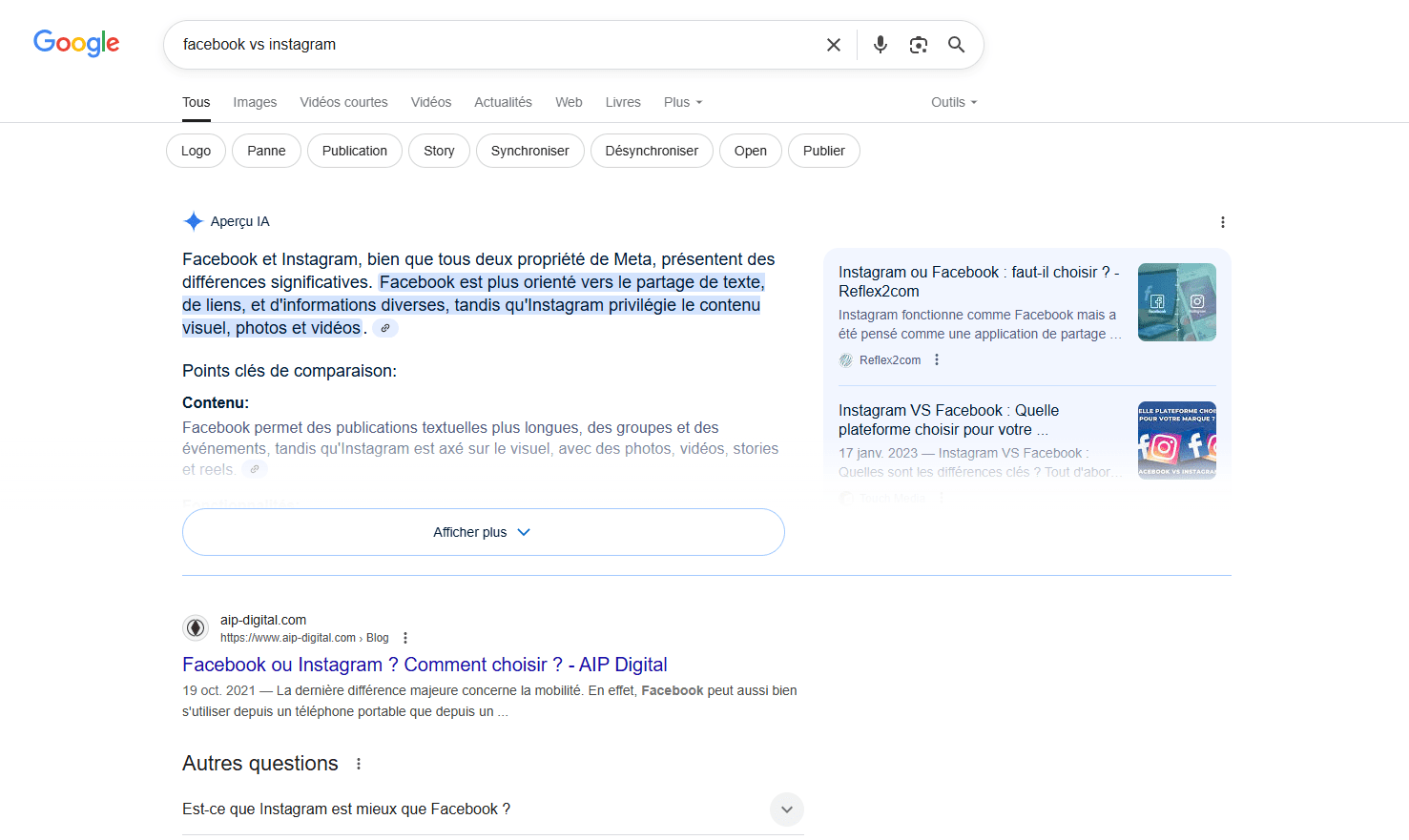Image resolution: width=1409 pixels, height=840 pixels.
Task: Open options dots next to Reflex2com
Action: 937,359
